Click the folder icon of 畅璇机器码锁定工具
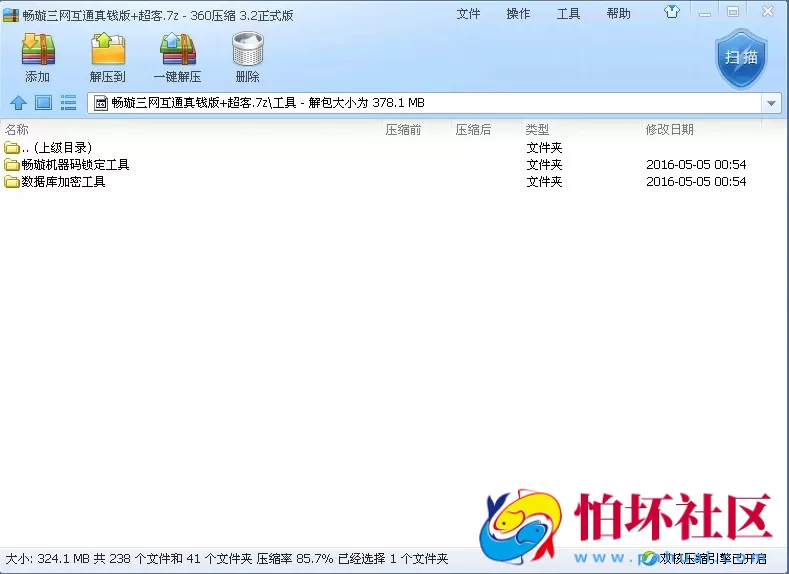 point(12,165)
